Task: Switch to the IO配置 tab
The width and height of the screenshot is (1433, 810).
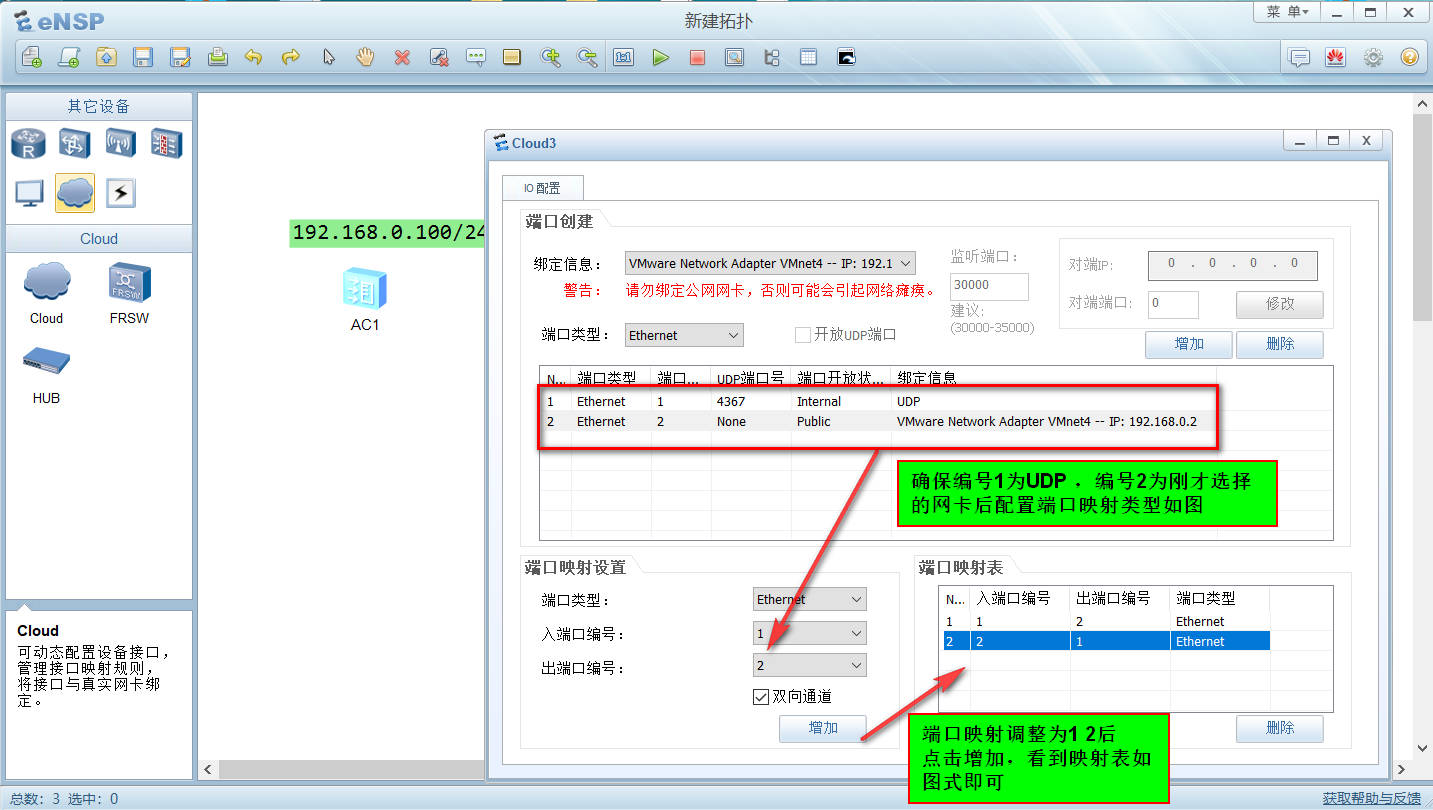Action: (542, 187)
